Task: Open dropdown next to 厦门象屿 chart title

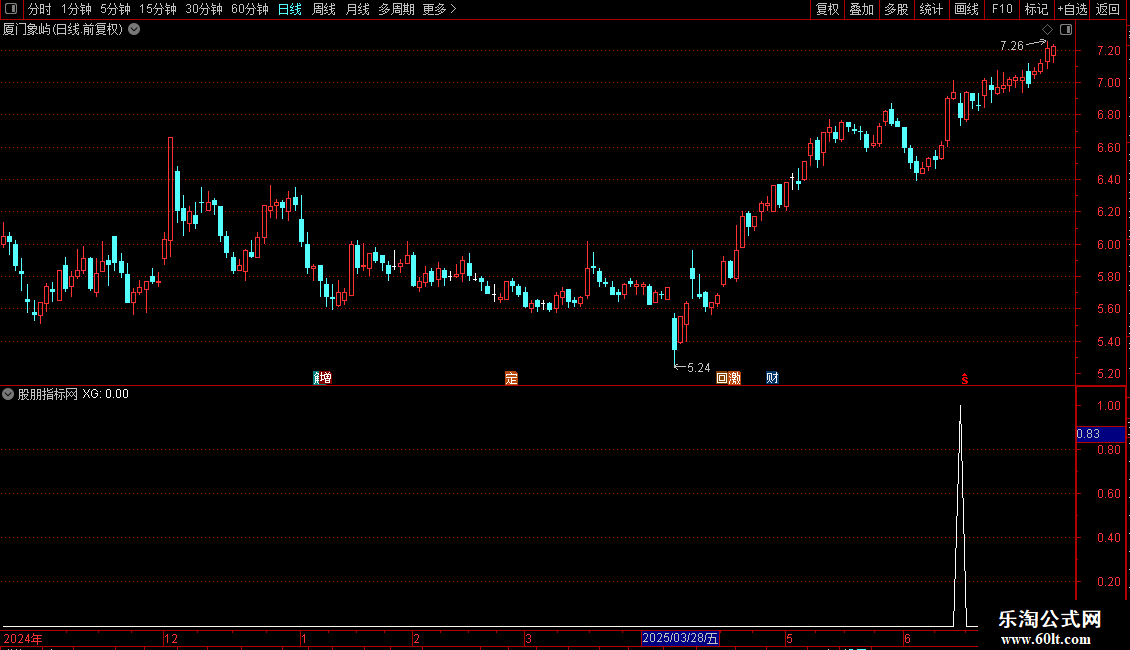Action: [x=134, y=30]
